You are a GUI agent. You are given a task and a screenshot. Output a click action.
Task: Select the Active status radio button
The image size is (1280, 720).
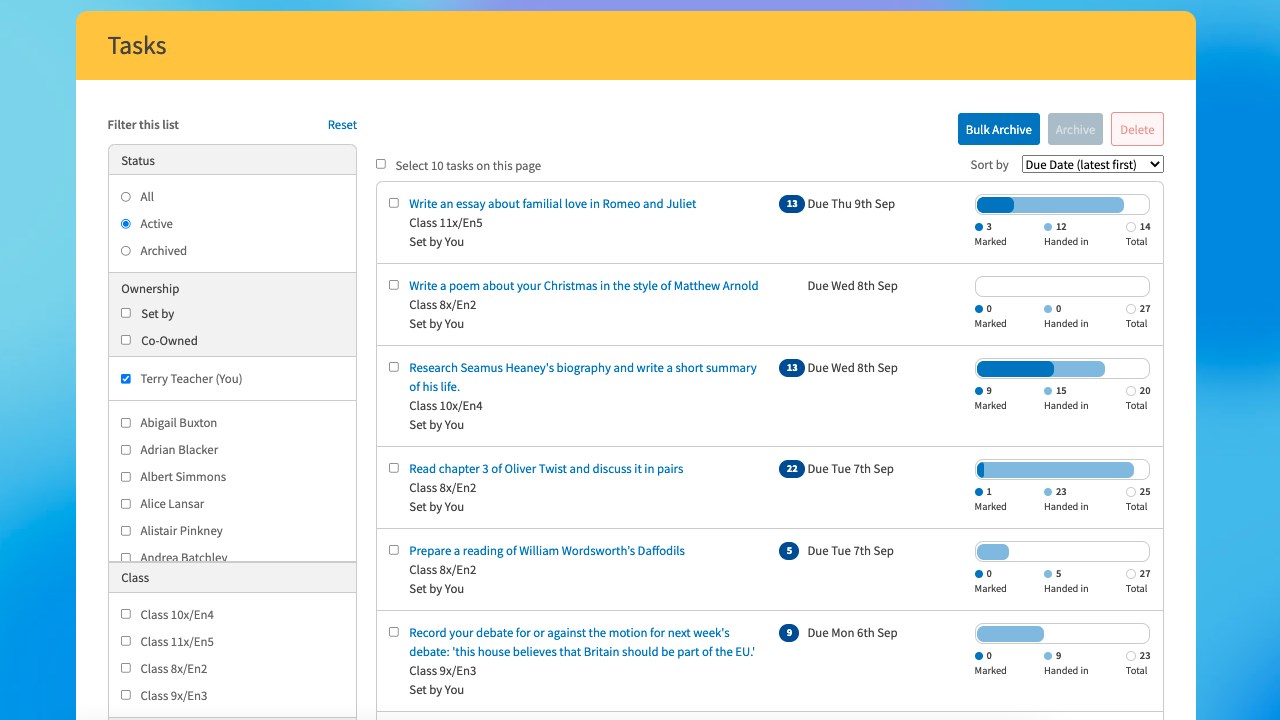click(x=126, y=224)
